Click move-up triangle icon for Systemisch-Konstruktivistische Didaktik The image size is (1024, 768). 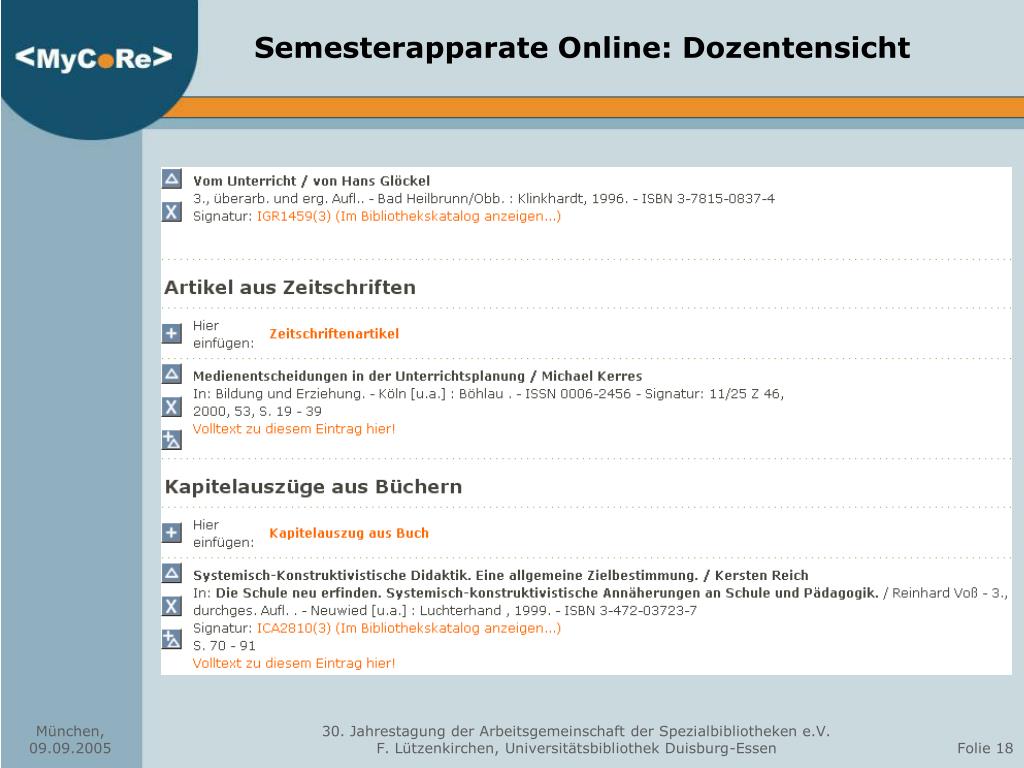tap(172, 573)
